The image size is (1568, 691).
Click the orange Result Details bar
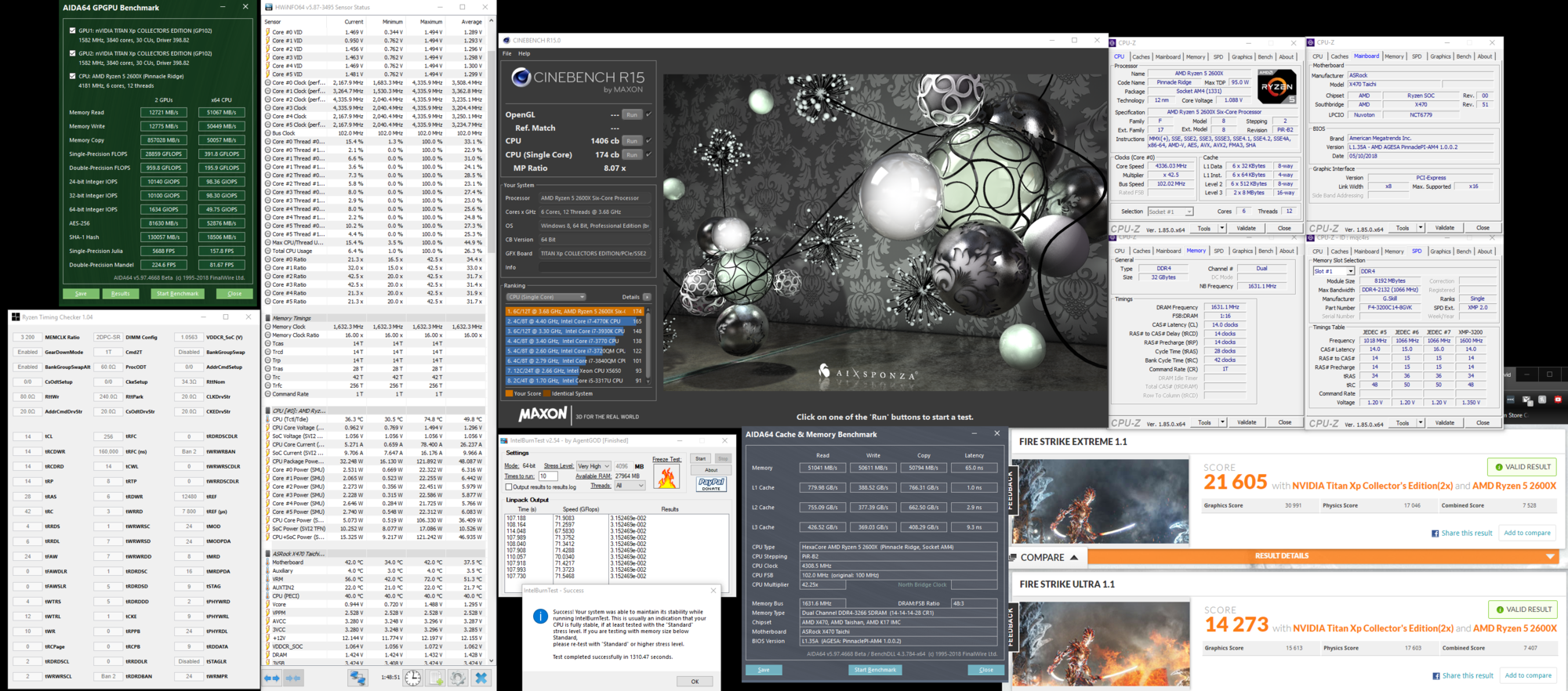coord(1282,556)
